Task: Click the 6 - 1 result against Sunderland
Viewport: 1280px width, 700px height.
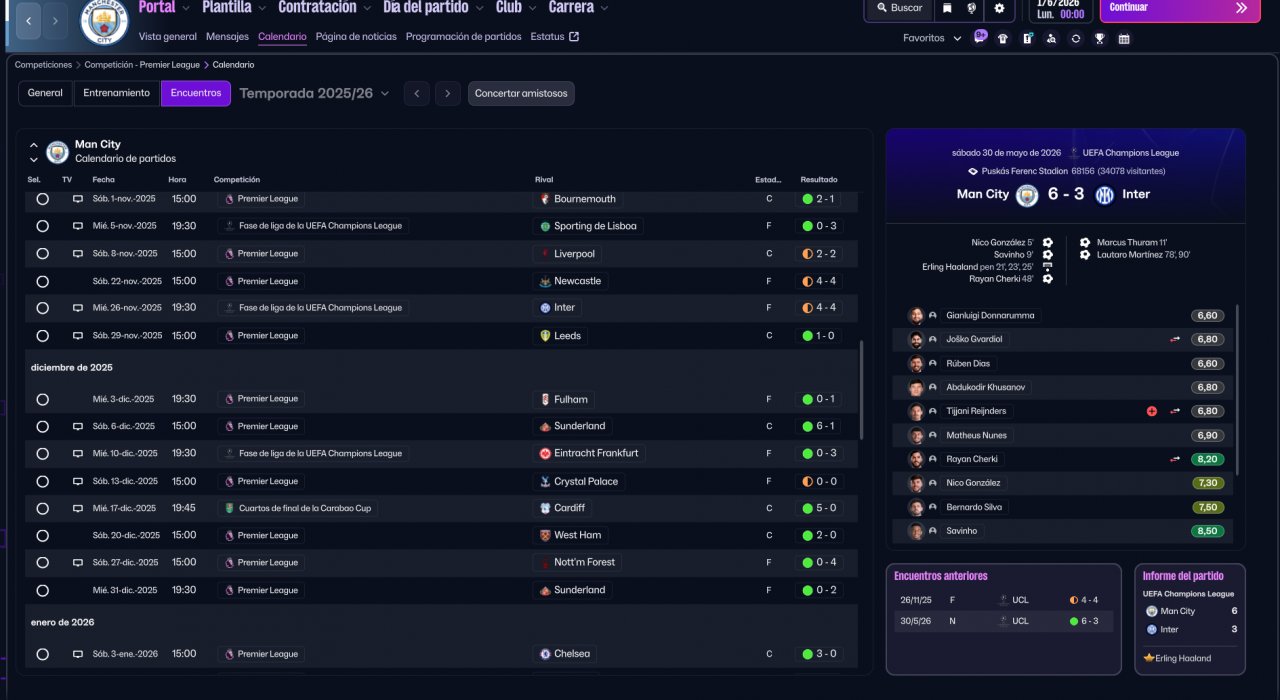Action: (819, 426)
